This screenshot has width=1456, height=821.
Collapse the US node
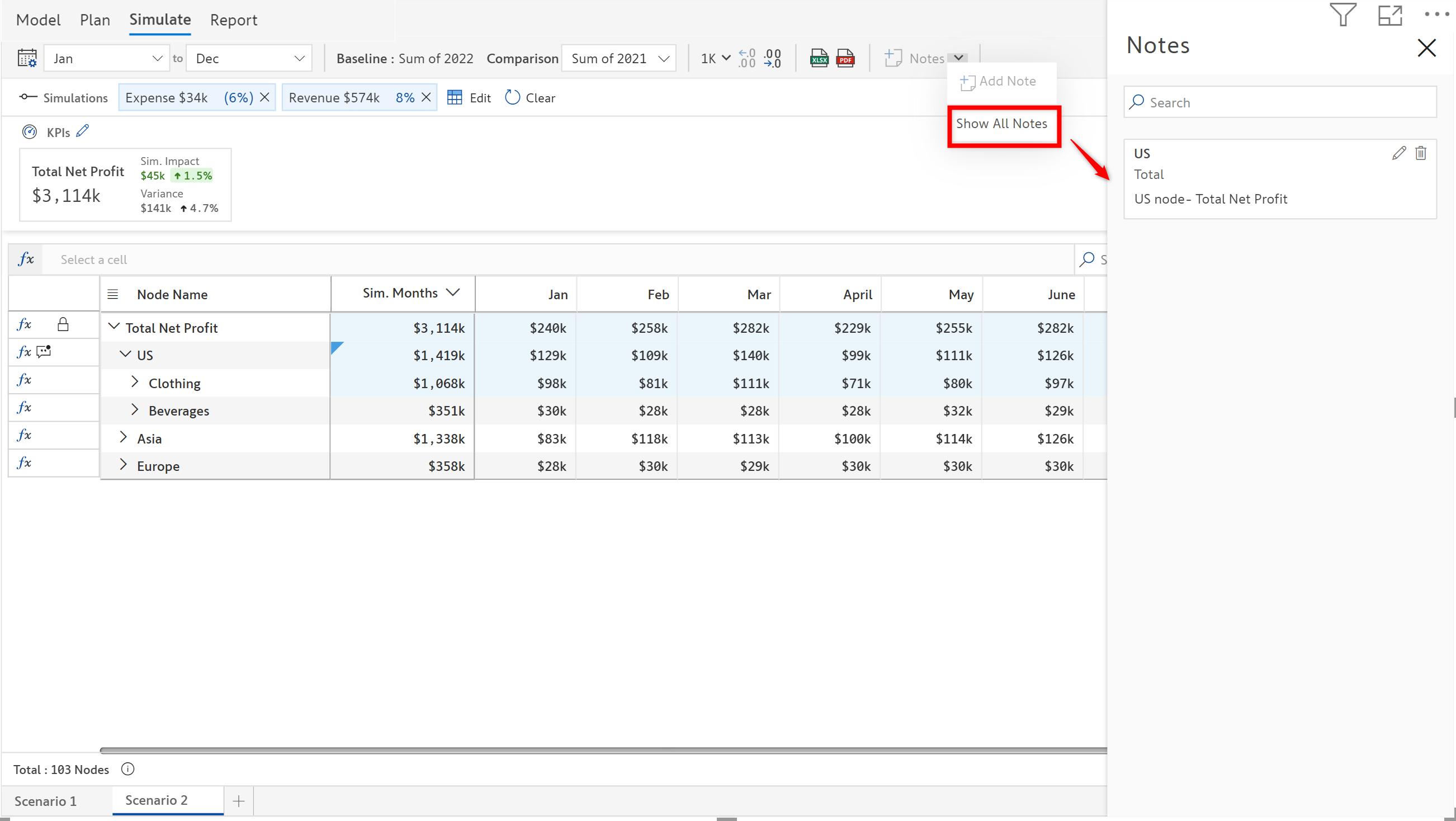click(x=125, y=355)
